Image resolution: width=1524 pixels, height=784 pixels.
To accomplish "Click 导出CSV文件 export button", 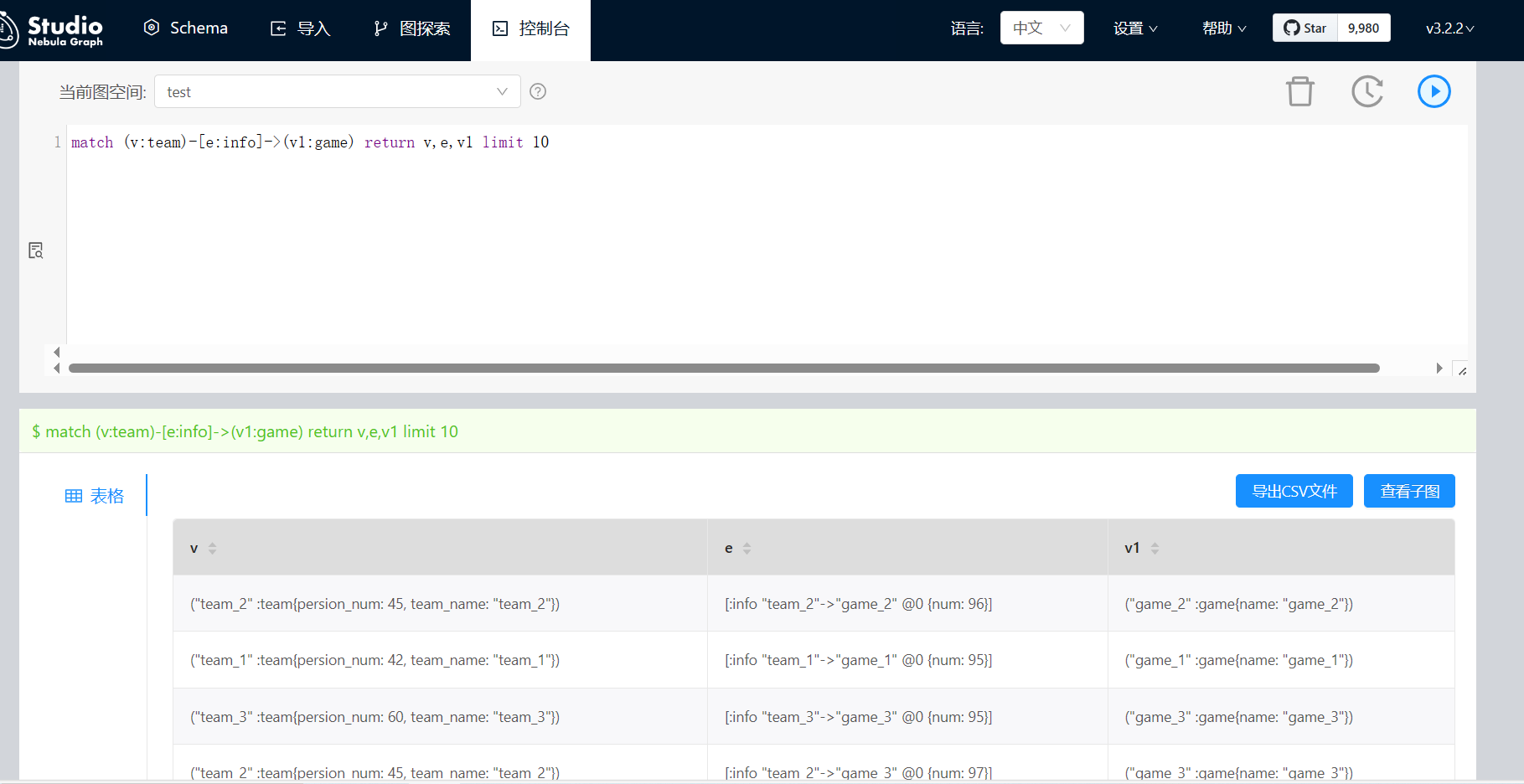I will point(1294,491).
